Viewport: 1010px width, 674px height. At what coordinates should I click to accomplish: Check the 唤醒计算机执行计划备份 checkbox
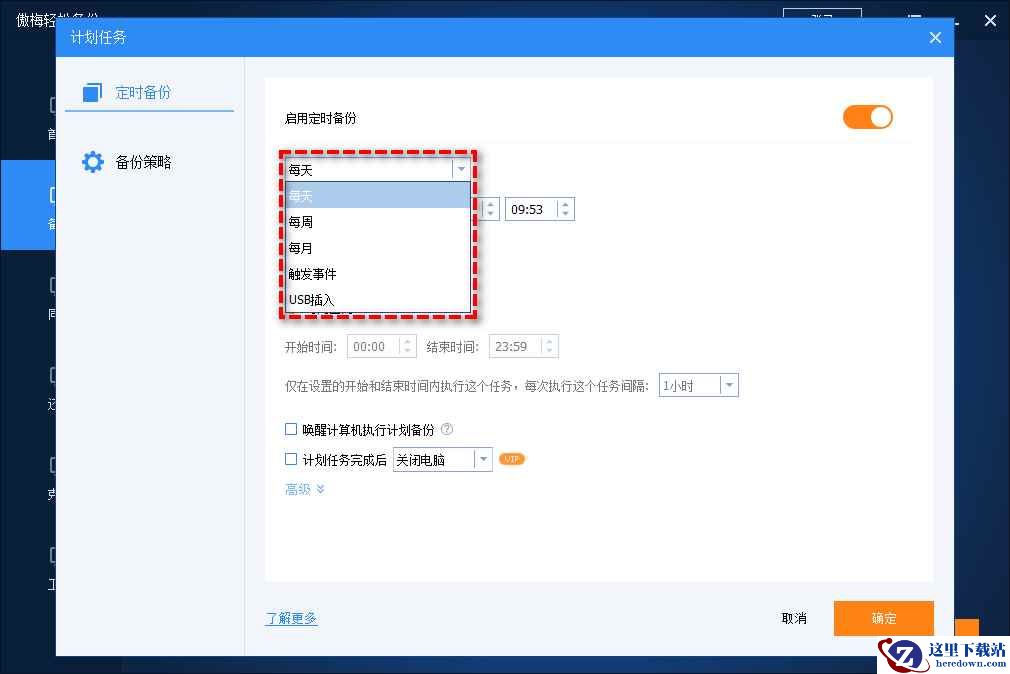click(291, 430)
